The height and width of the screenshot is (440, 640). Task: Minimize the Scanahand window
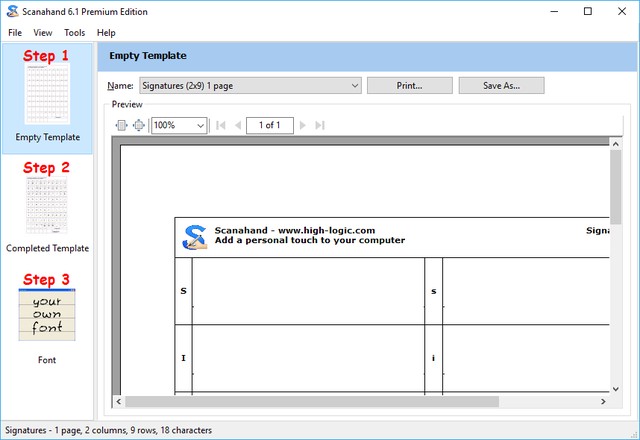click(554, 11)
